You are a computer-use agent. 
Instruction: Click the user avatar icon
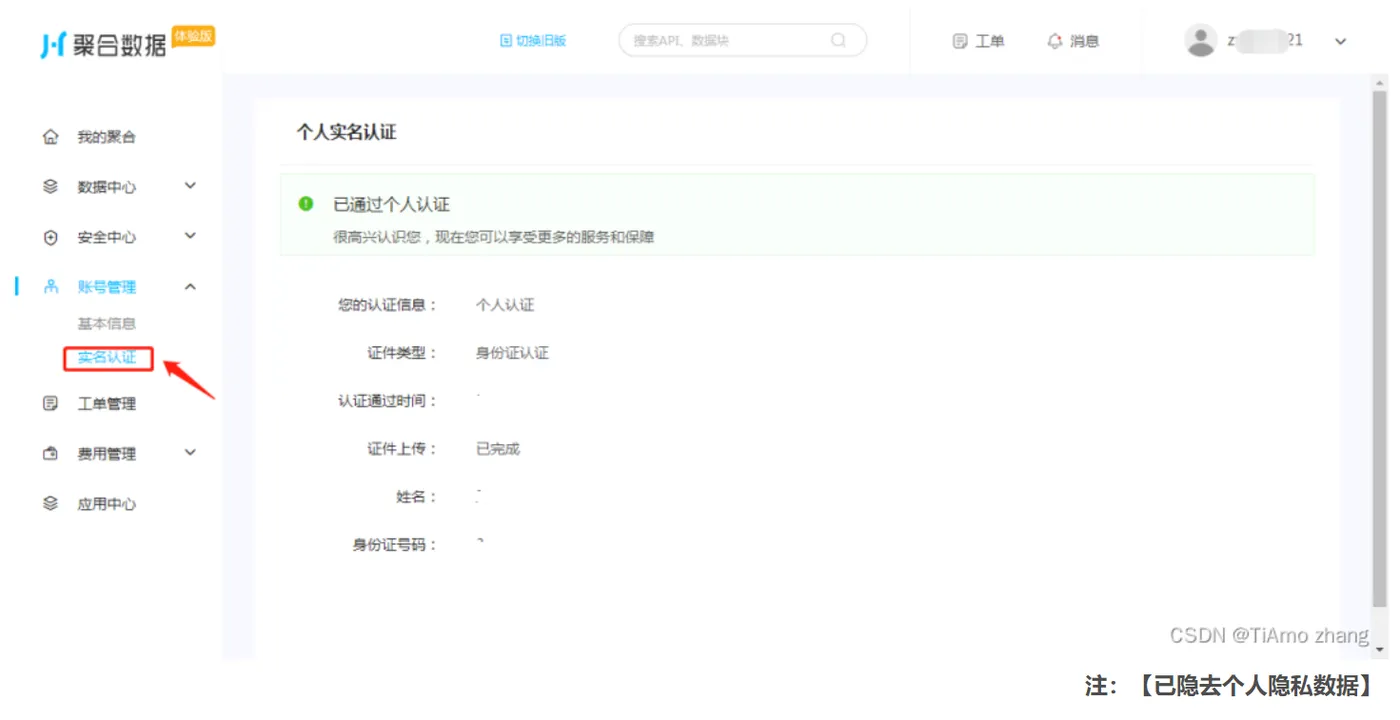click(x=1201, y=40)
